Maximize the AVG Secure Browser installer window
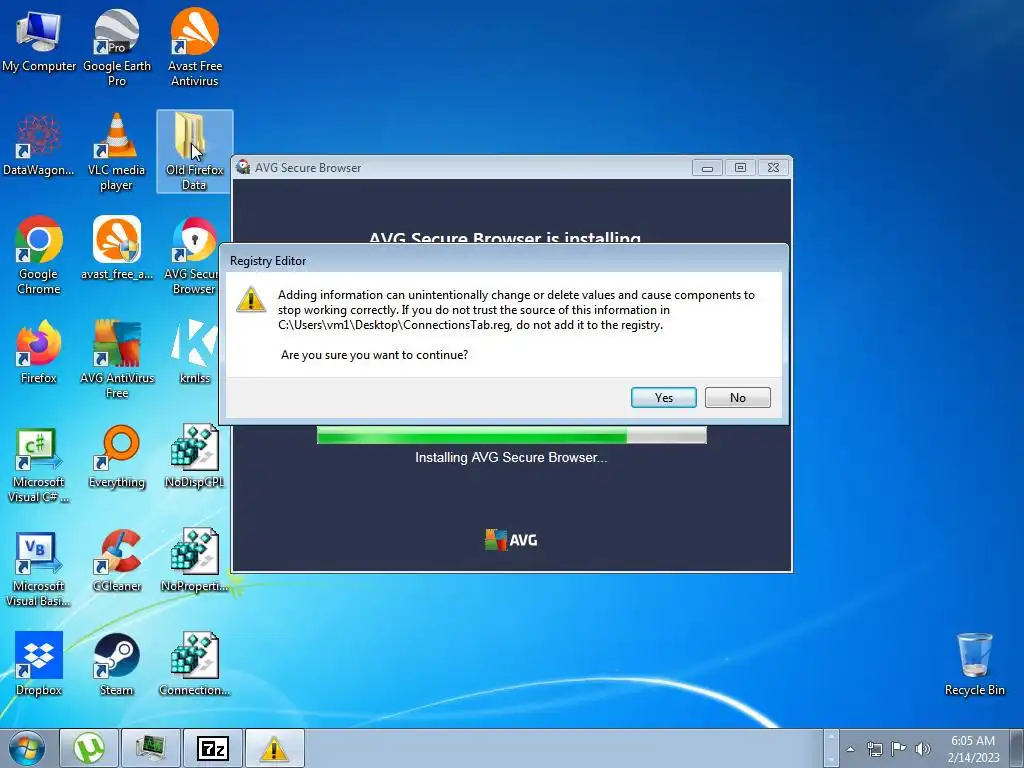Screen dimensions: 1024x768 pos(740,168)
